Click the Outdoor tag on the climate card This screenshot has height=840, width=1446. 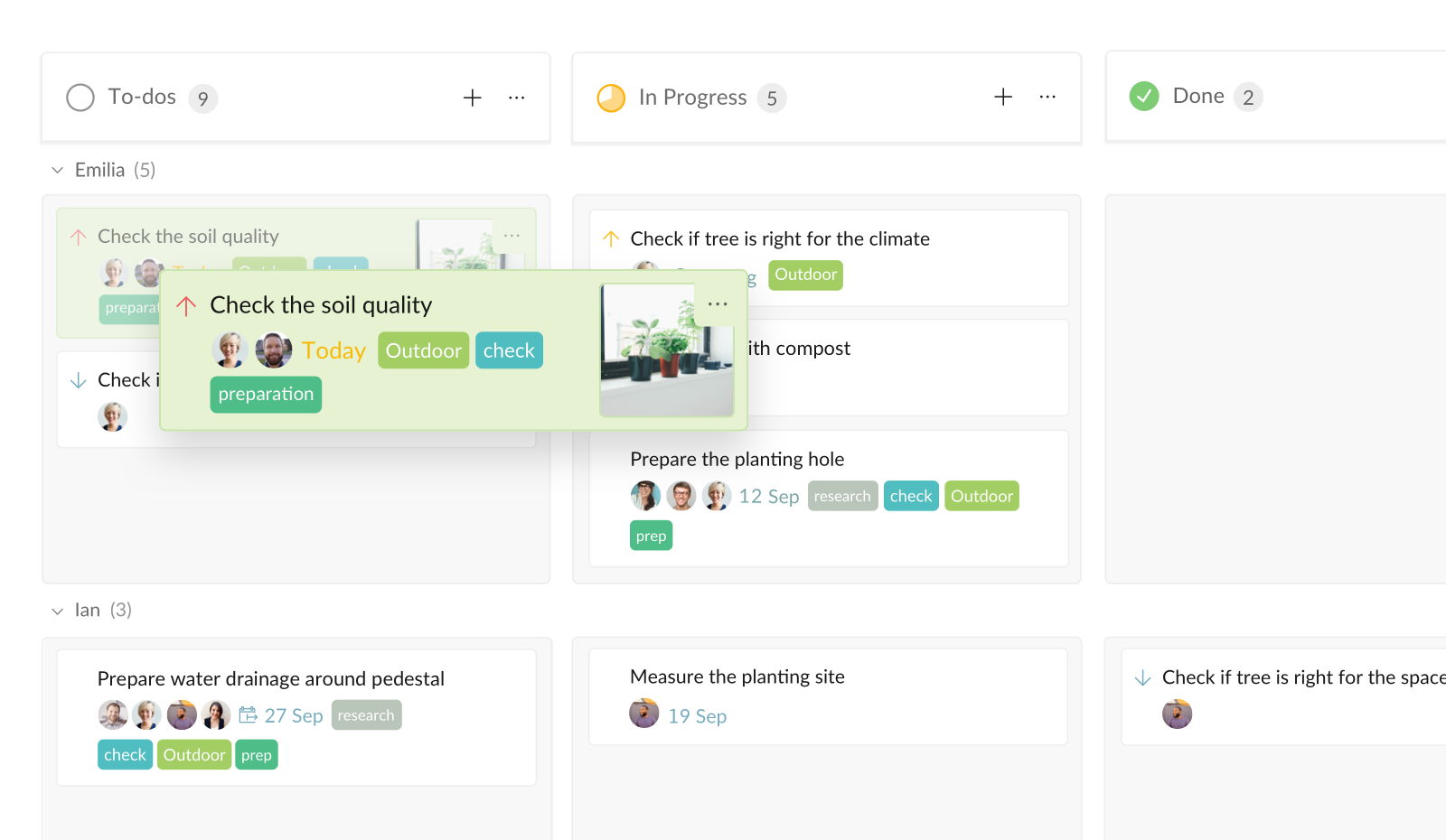(x=806, y=275)
